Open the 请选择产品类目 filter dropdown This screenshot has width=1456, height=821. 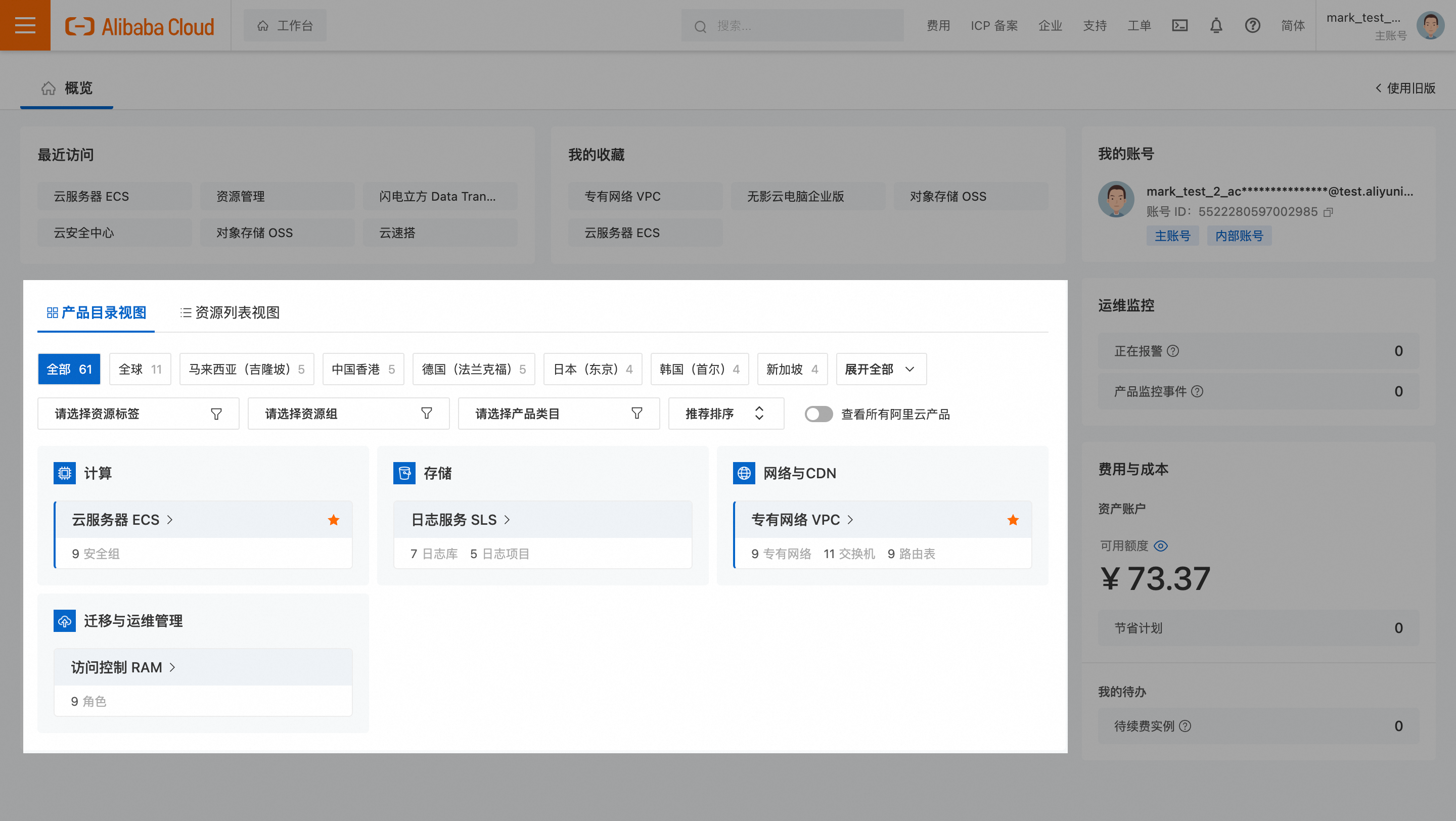click(x=559, y=414)
